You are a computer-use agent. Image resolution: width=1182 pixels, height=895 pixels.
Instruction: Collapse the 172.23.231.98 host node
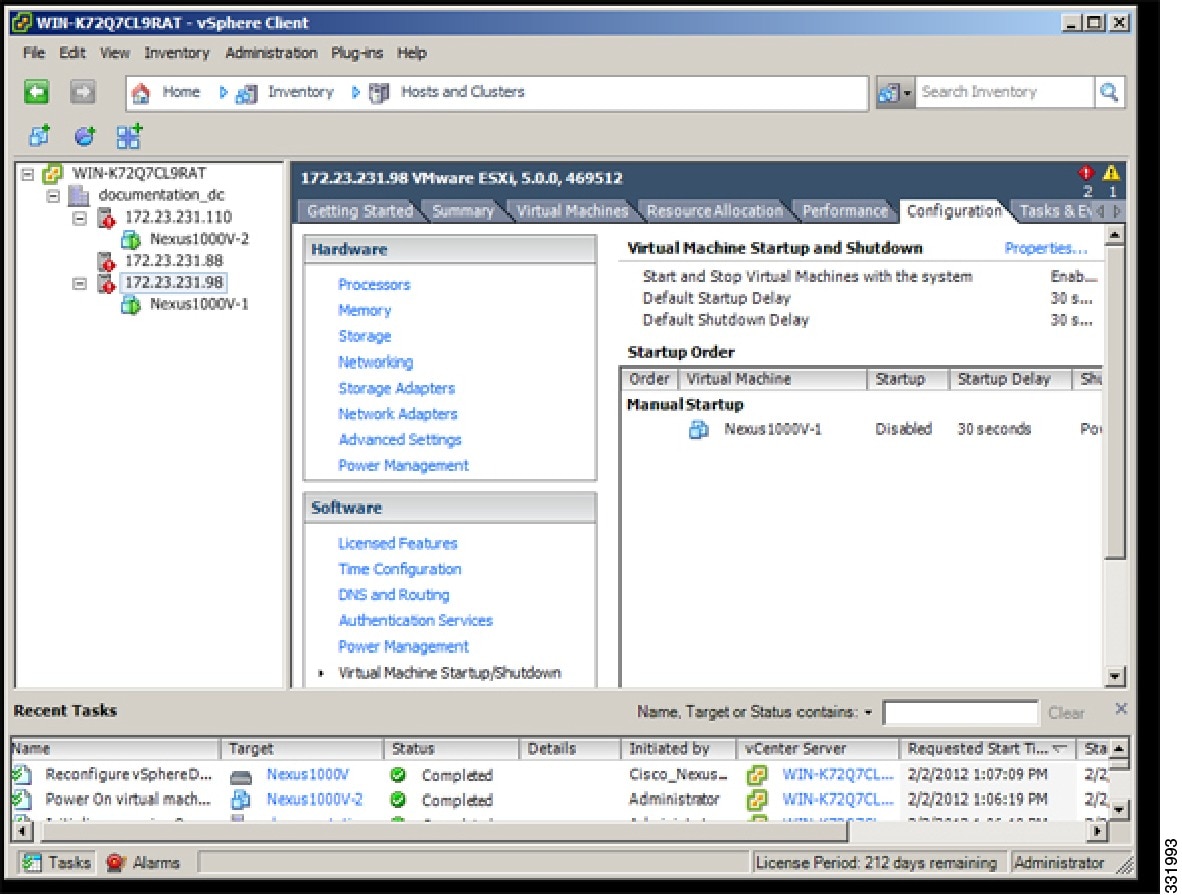tap(79, 284)
